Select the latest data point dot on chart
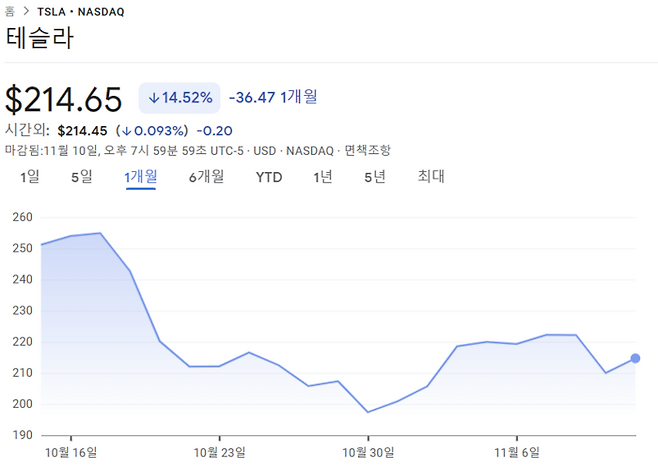 635,358
